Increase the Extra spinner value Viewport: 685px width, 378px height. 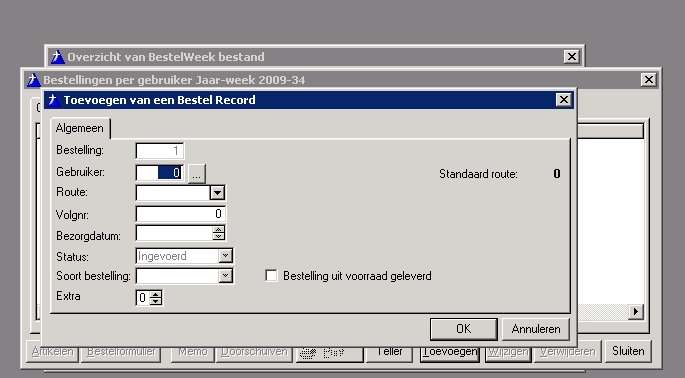(x=156, y=294)
